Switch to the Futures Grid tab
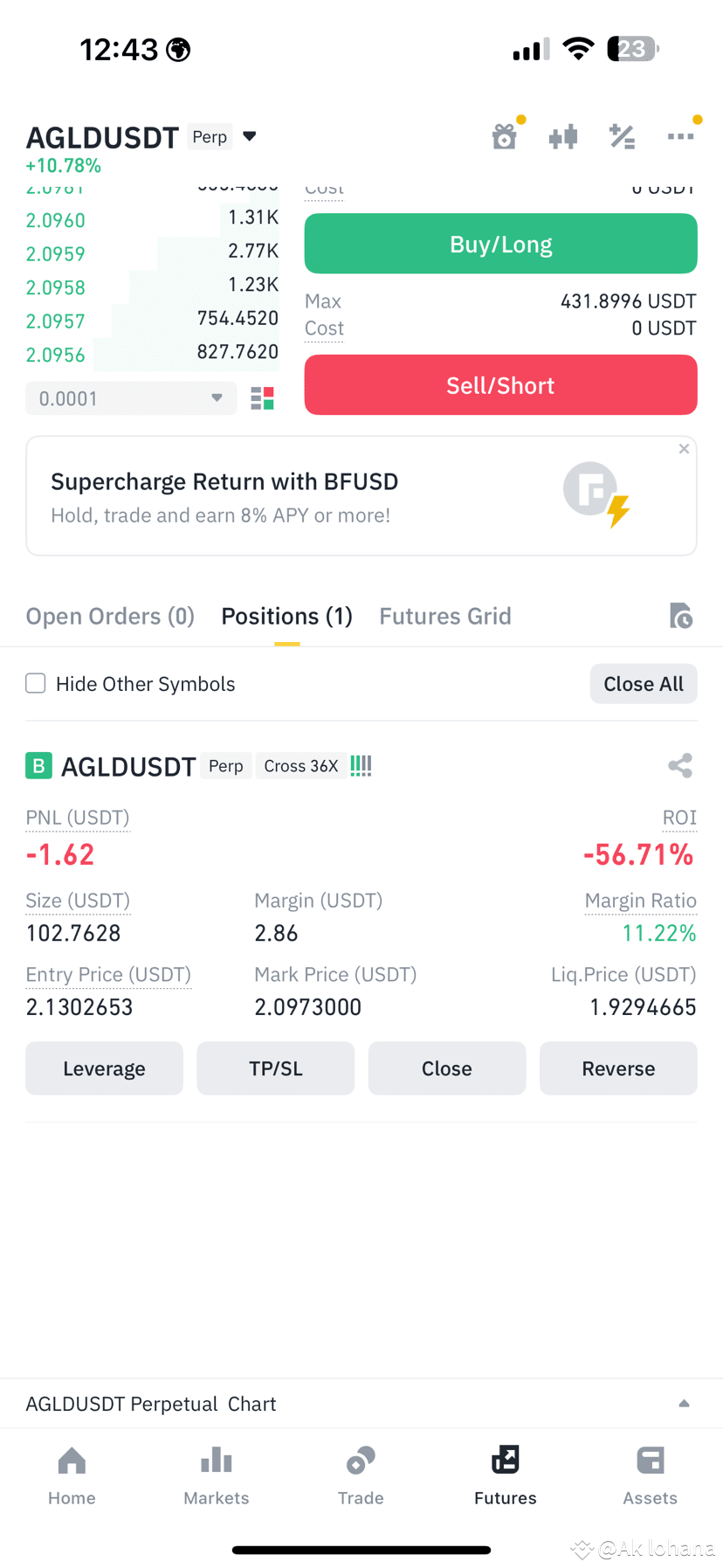 (445, 616)
